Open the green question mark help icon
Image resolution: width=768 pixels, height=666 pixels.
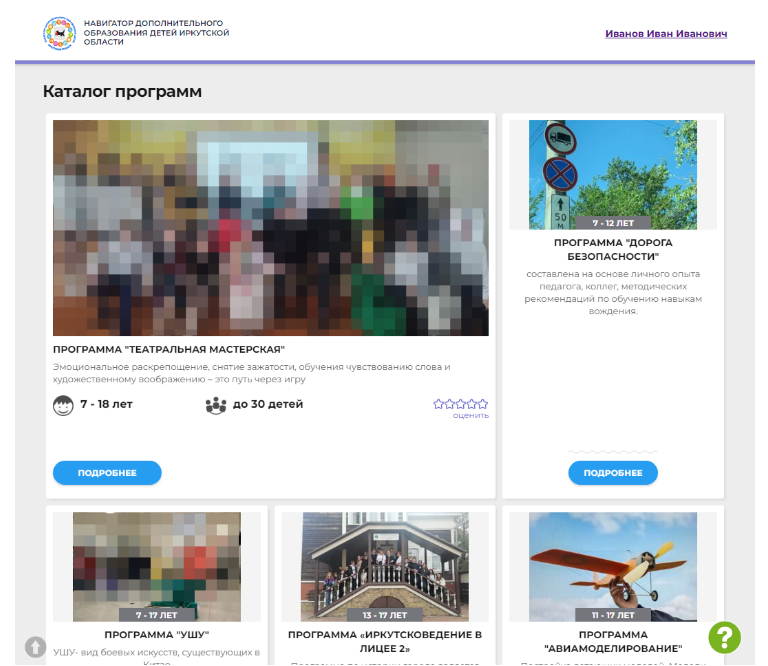(x=724, y=637)
